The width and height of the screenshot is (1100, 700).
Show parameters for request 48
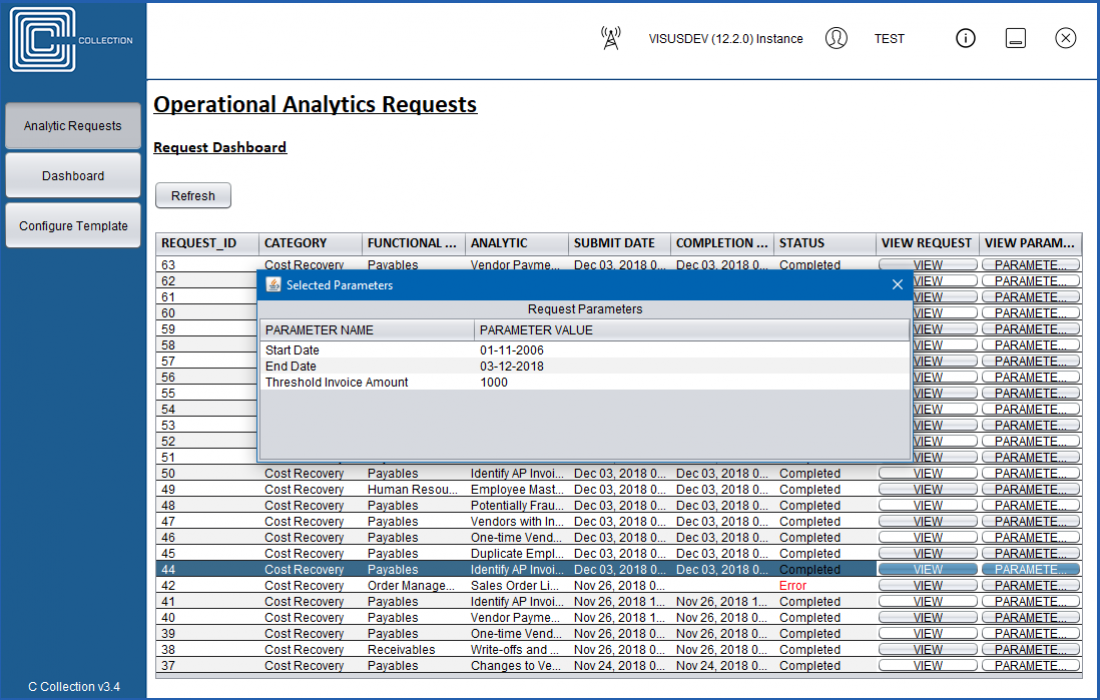point(1031,506)
